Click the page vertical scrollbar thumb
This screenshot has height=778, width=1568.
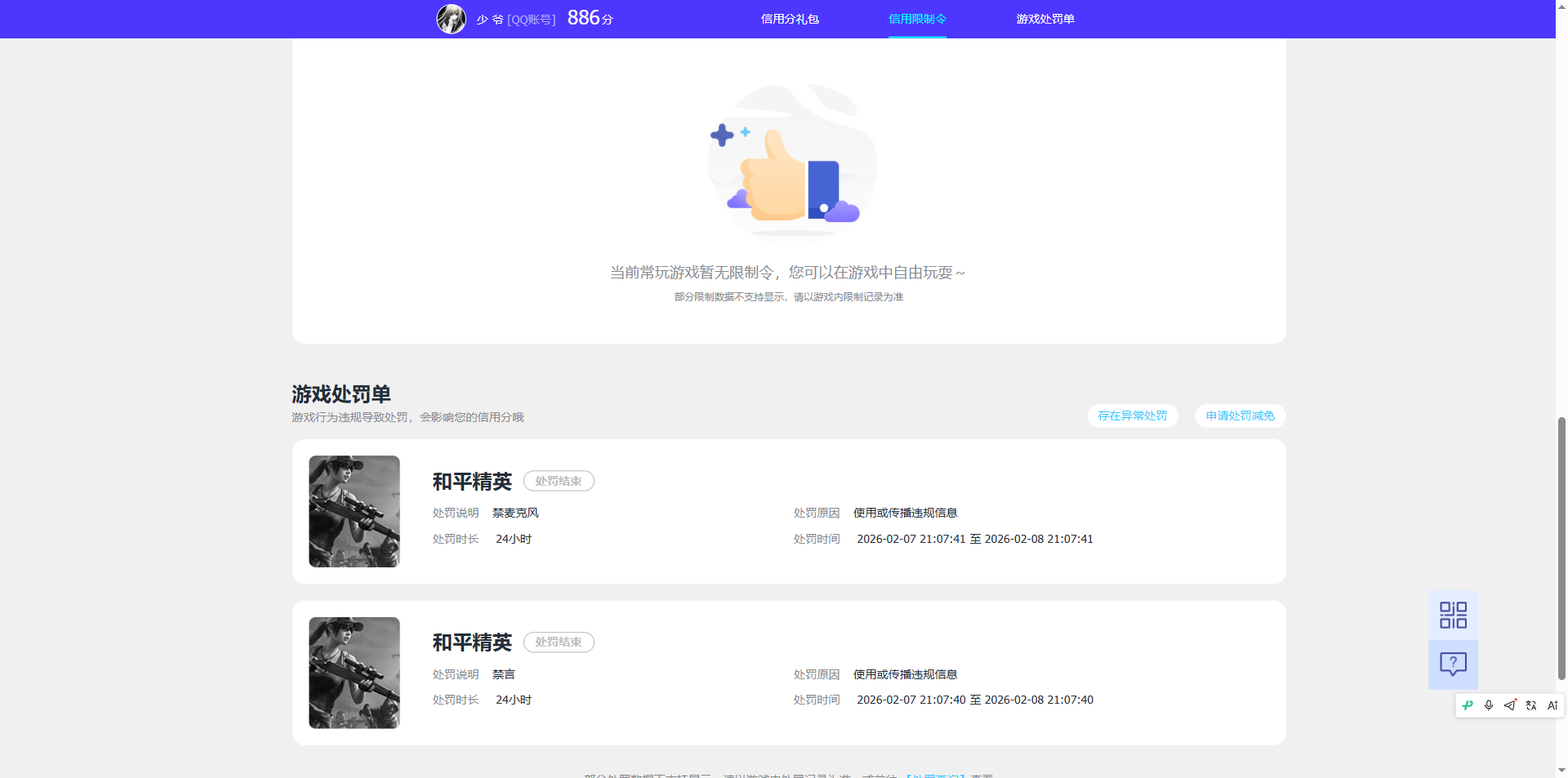tap(1561, 547)
